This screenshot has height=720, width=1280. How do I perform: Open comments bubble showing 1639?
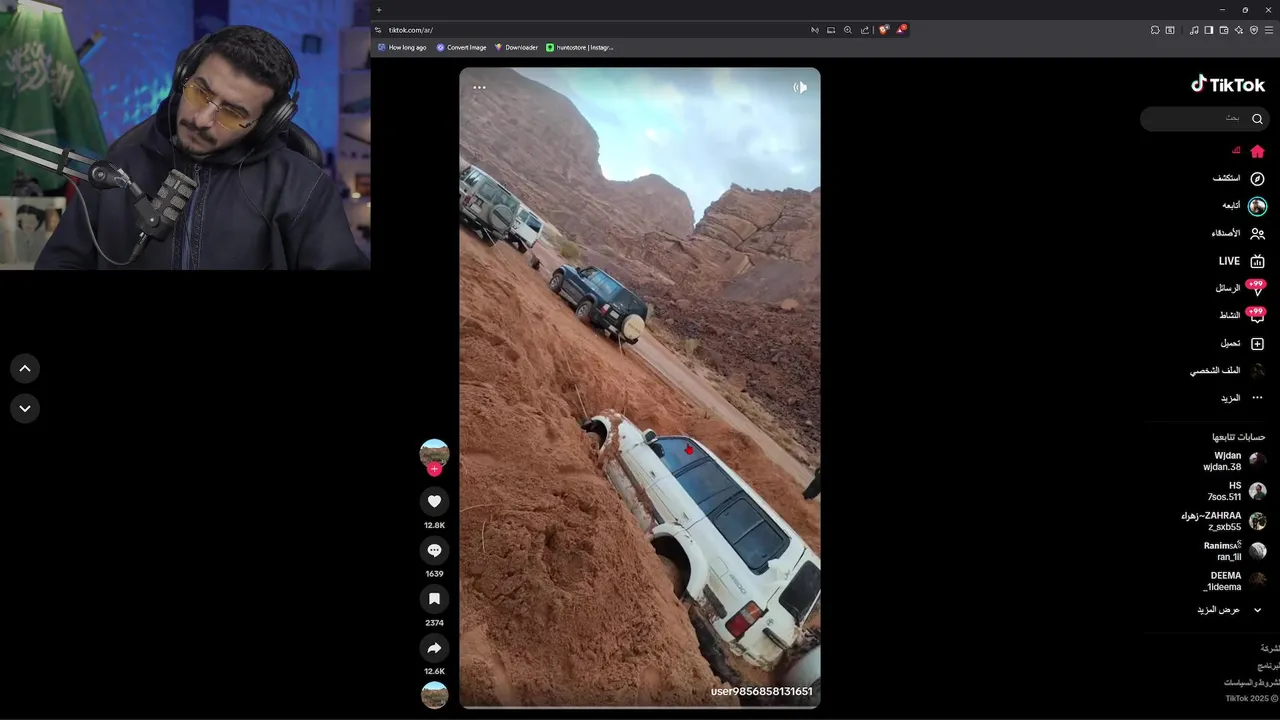pos(434,550)
